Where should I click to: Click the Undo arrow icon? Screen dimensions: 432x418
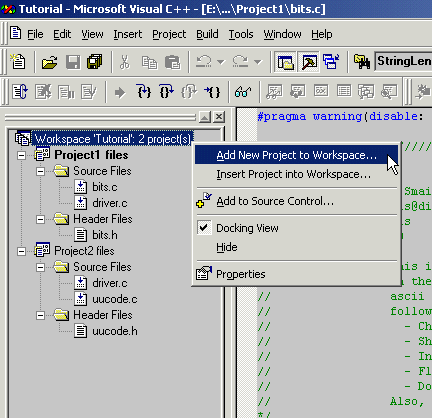coord(204,62)
